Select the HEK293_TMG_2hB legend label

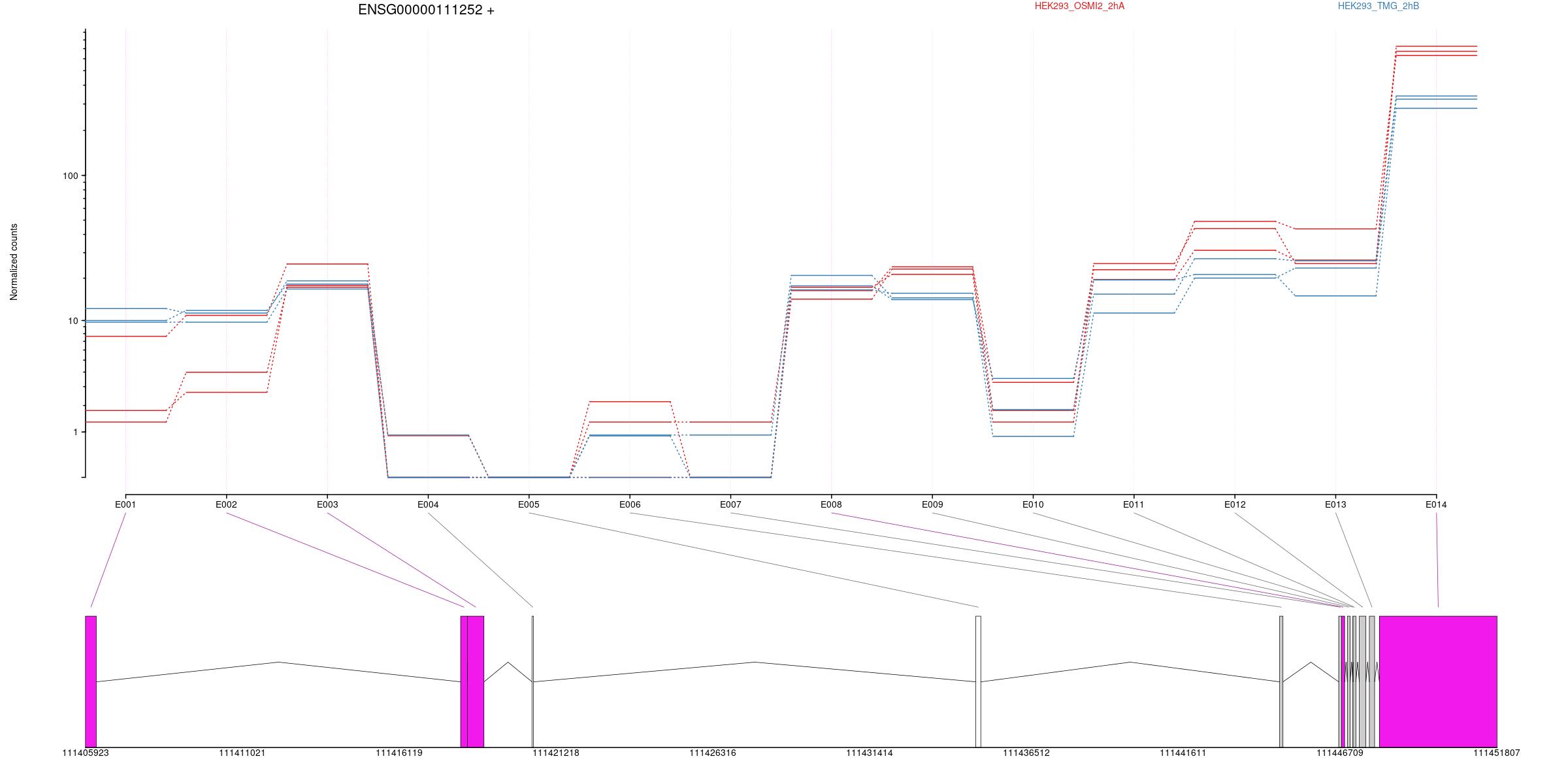click(x=1378, y=6)
